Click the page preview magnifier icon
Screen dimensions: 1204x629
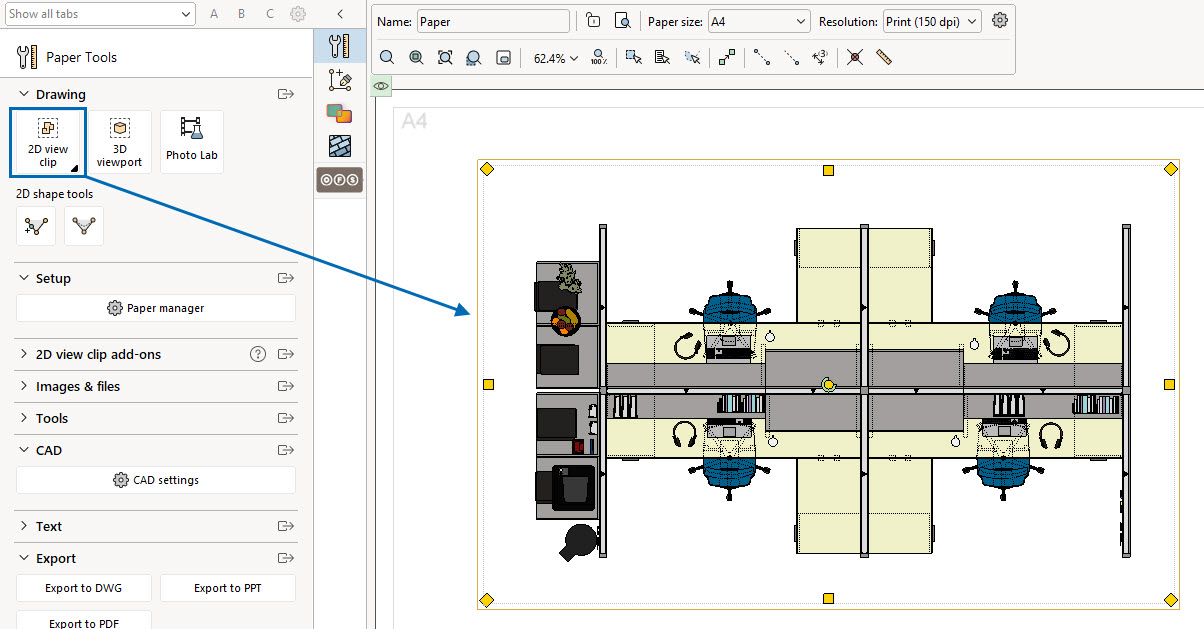pos(622,21)
